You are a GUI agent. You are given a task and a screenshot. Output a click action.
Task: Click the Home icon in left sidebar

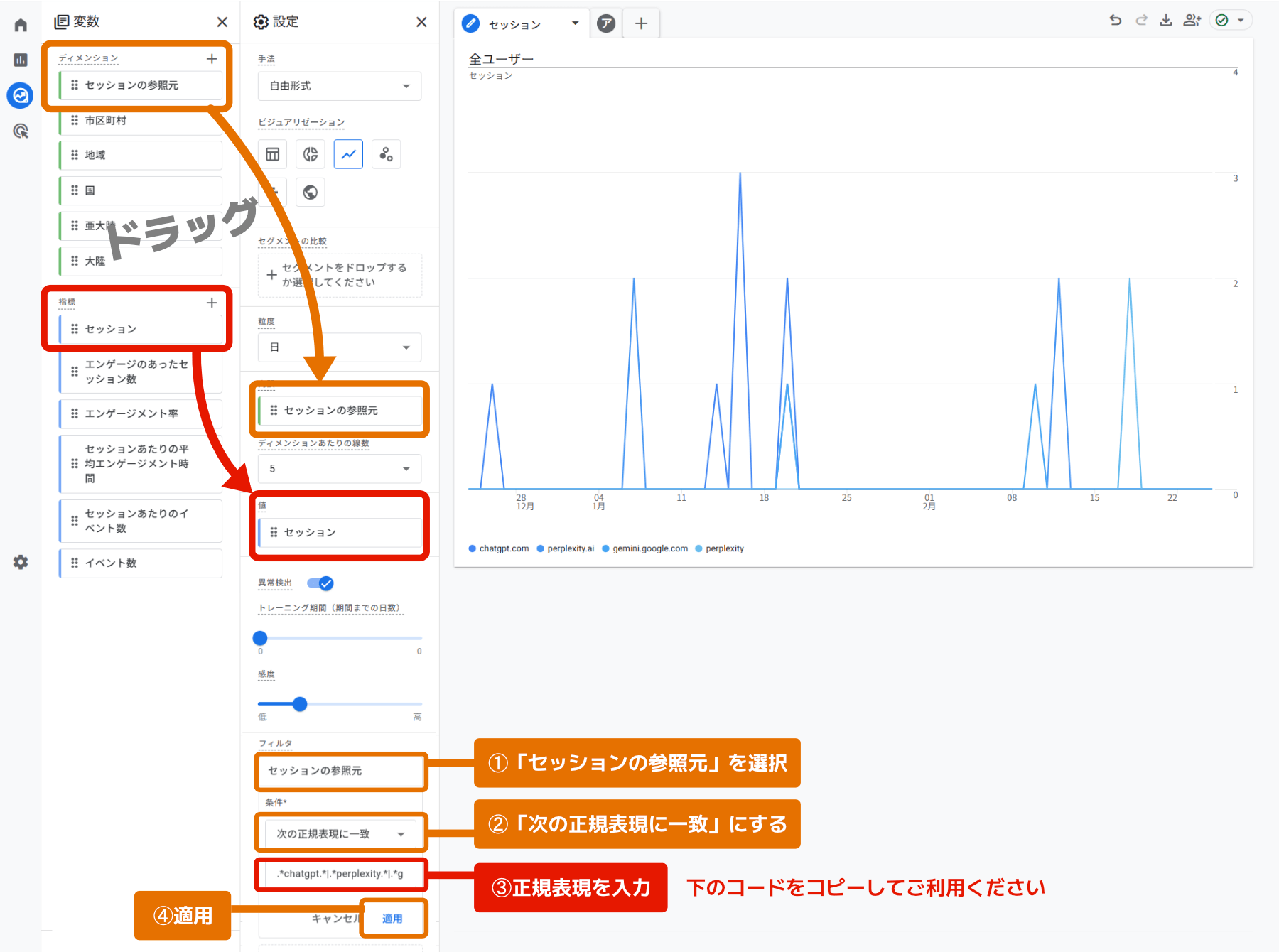tap(21, 26)
